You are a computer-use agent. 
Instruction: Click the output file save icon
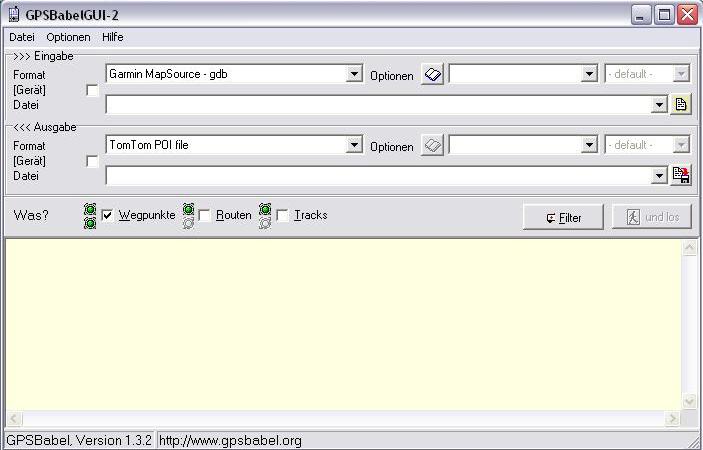point(681,175)
